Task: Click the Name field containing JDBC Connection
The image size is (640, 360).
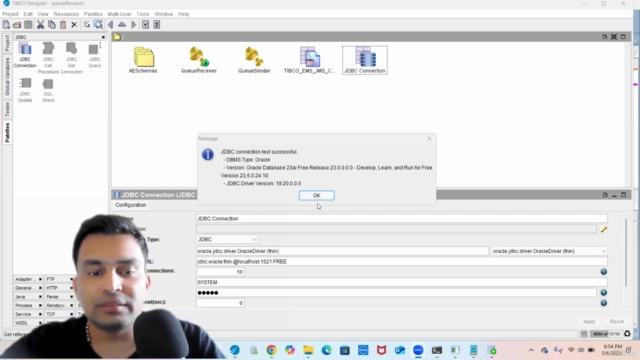Action: (402, 219)
